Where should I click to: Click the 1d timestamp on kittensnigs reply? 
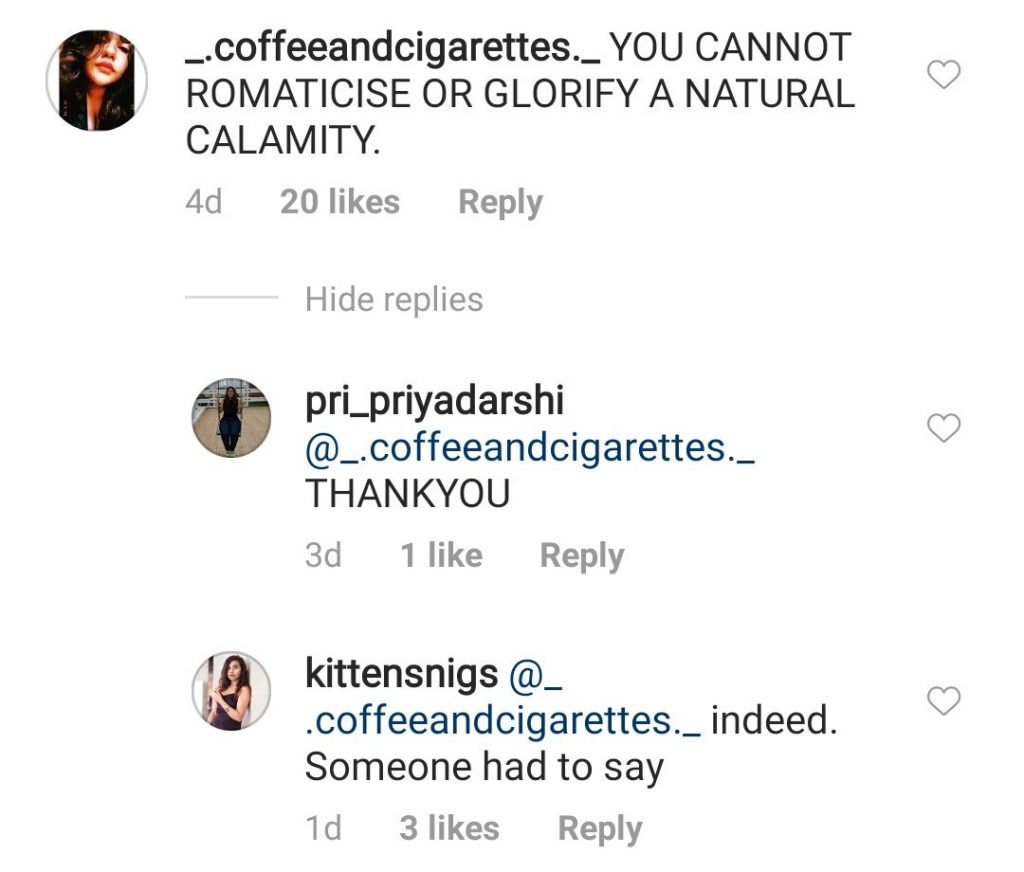[x=323, y=828]
